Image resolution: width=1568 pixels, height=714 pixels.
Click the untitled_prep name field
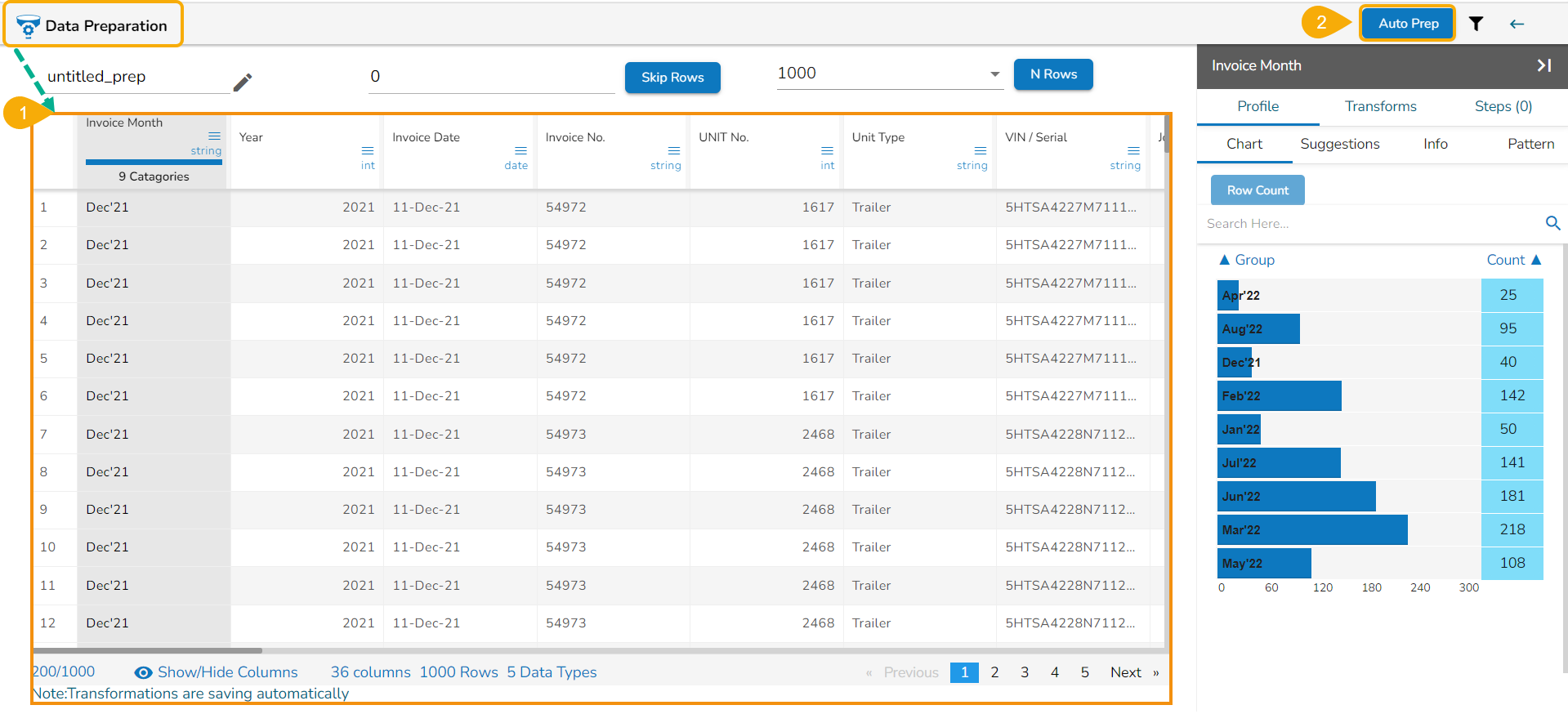click(138, 77)
